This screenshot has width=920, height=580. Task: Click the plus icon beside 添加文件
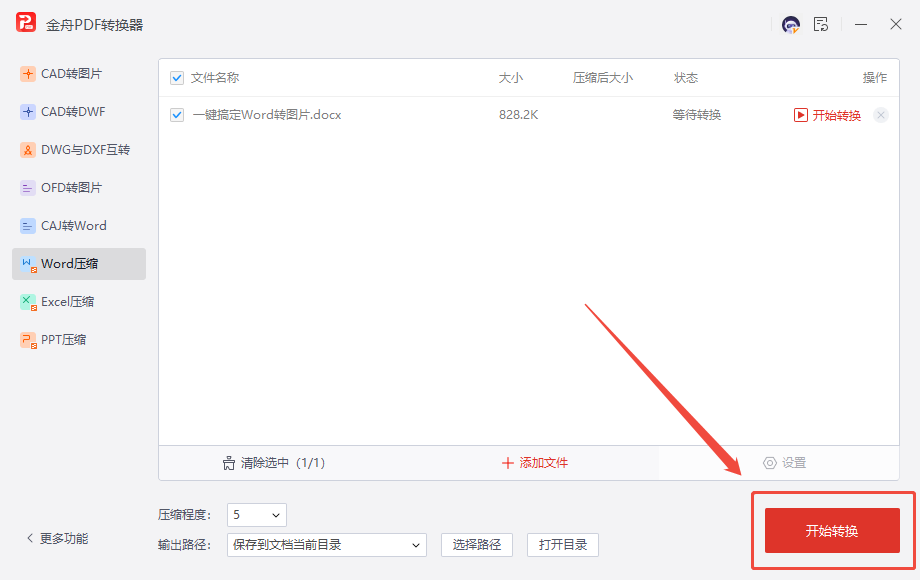click(x=508, y=463)
